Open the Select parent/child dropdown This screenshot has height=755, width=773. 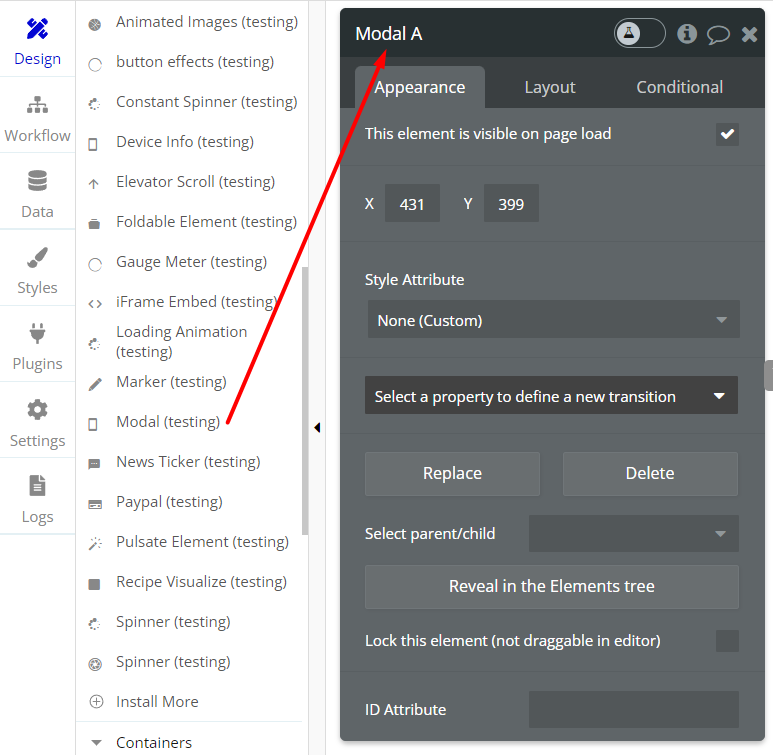click(633, 533)
